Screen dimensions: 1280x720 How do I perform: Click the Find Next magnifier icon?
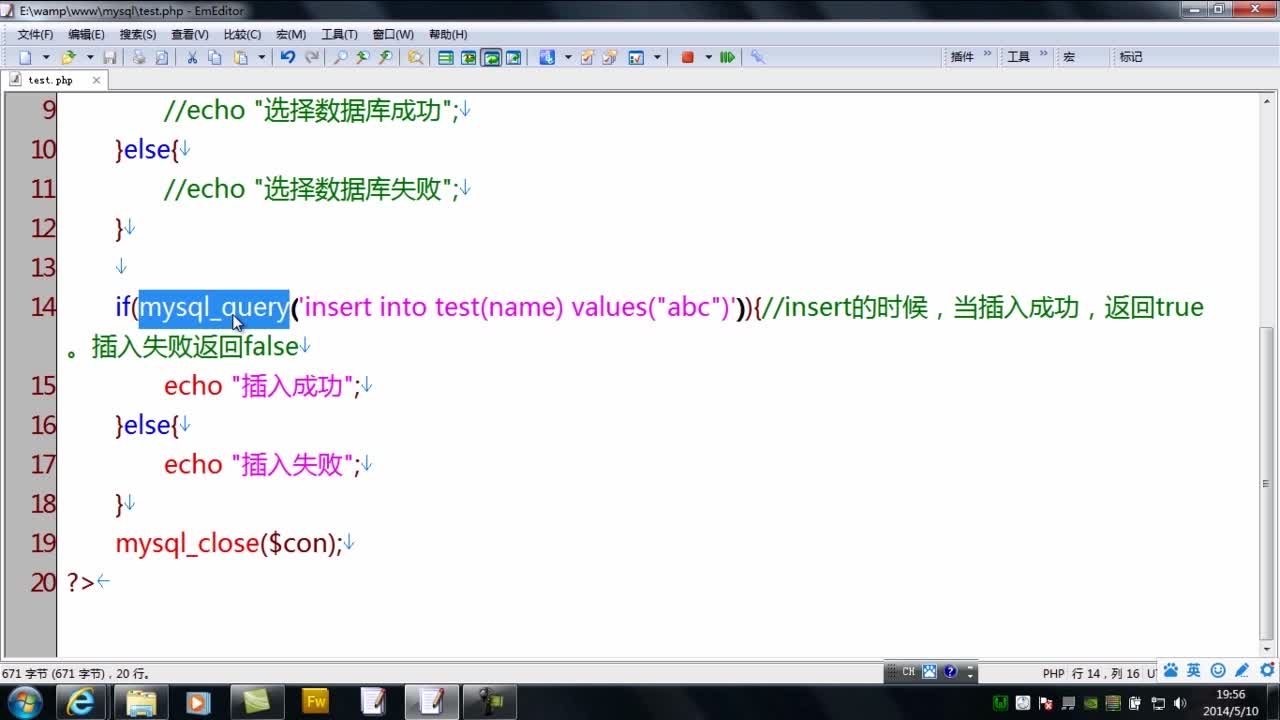click(362, 57)
